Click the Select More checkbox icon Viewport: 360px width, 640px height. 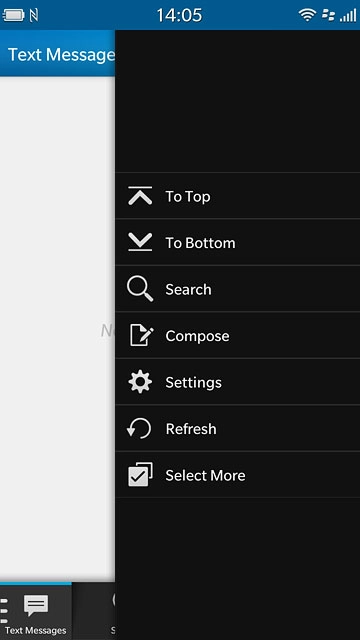coord(140,475)
